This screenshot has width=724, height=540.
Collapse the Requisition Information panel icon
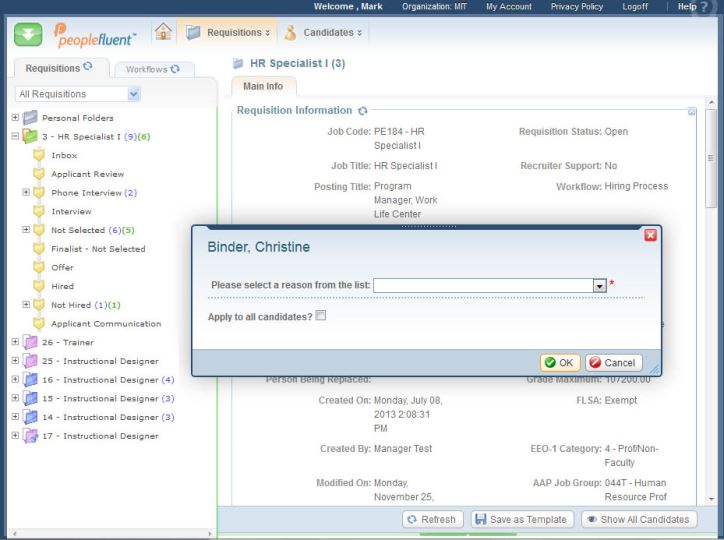click(x=692, y=111)
